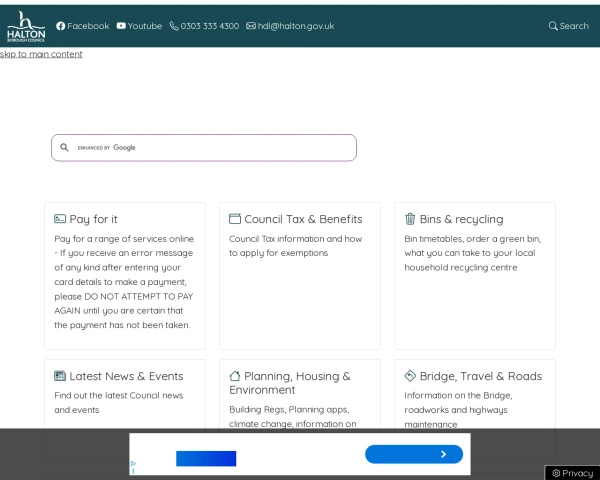This screenshot has width=600, height=480.
Task: Click the Pay for it card icon
Action: [60, 219]
